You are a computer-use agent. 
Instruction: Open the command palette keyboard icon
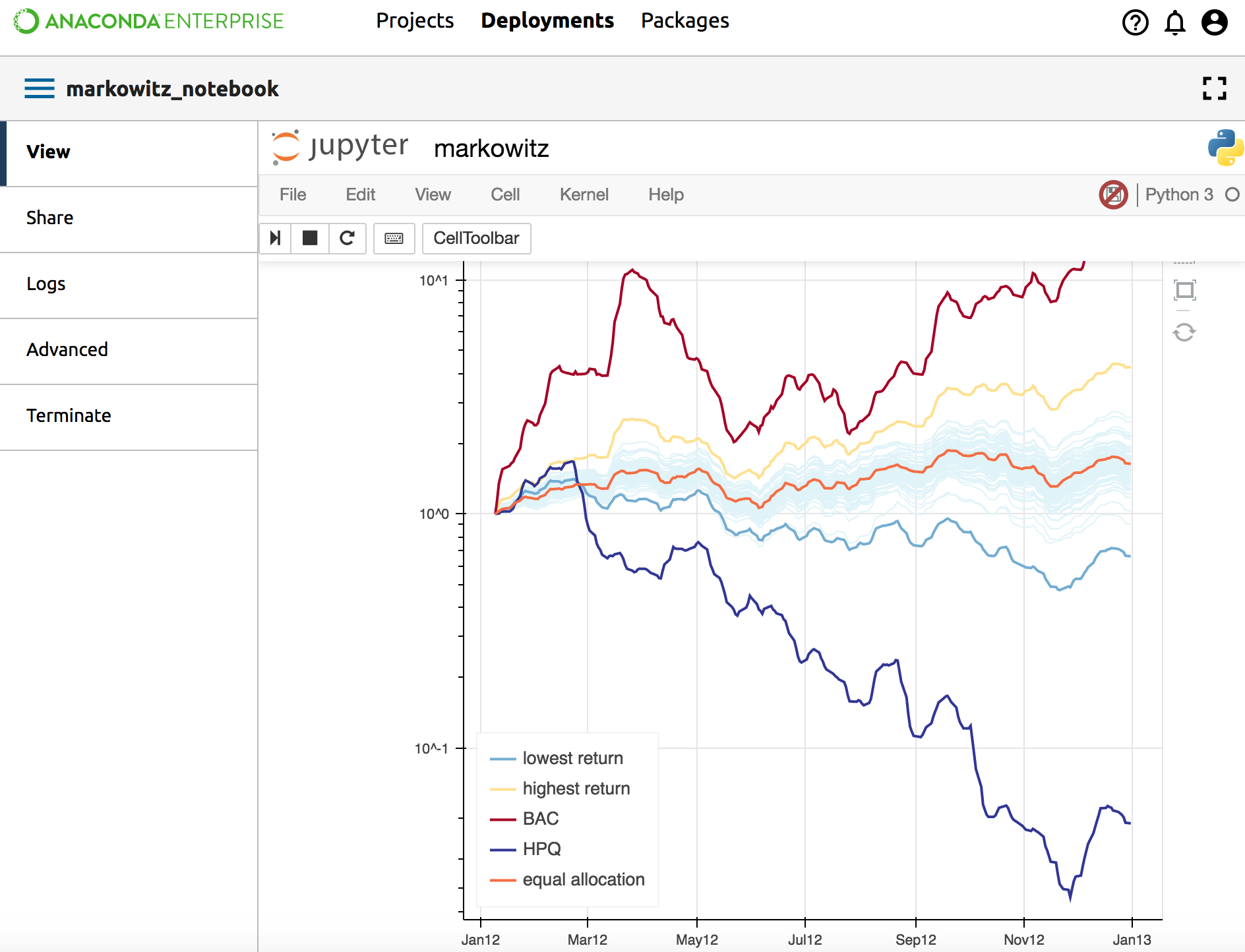pos(394,238)
